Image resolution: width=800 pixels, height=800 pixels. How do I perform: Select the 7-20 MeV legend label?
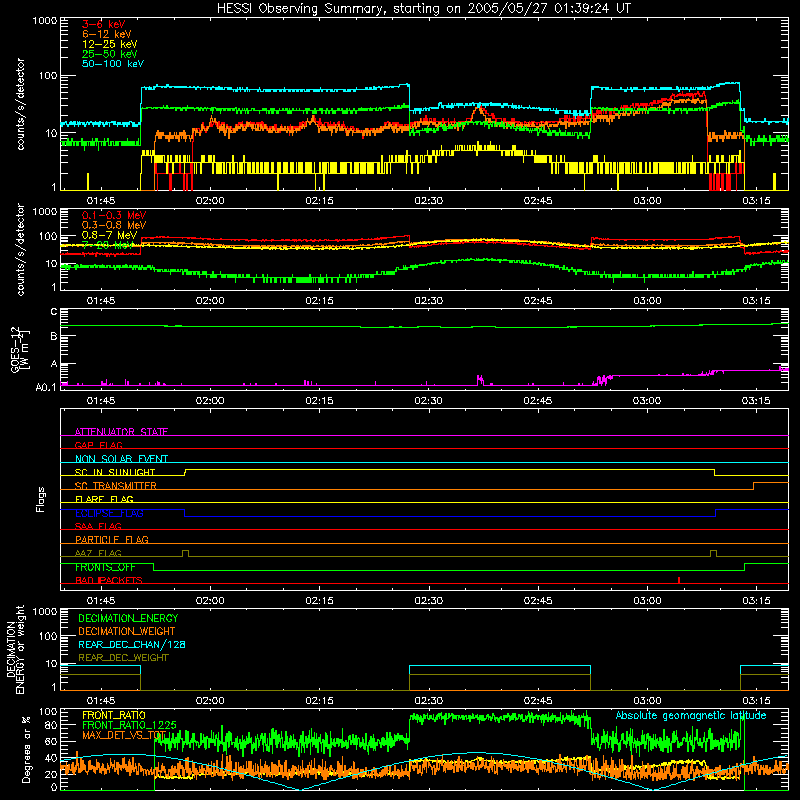[107, 245]
